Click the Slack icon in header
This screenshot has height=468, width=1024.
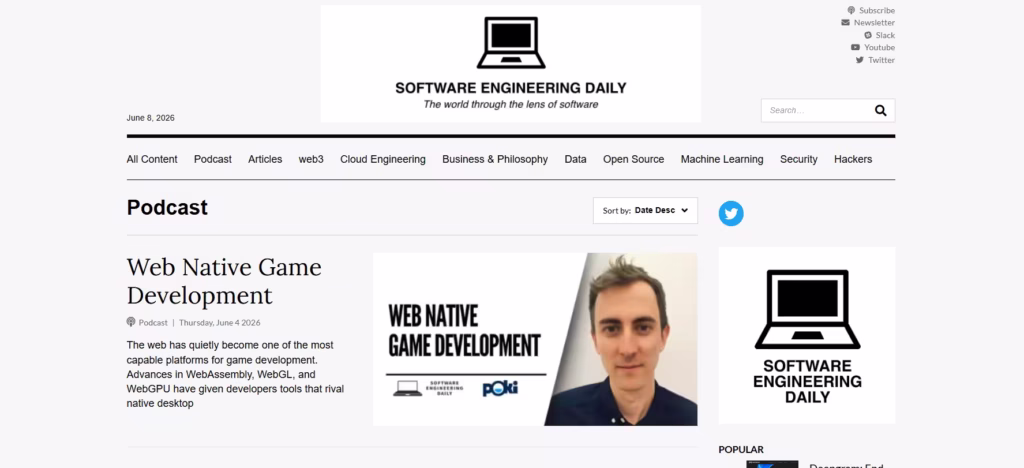point(868,35)
